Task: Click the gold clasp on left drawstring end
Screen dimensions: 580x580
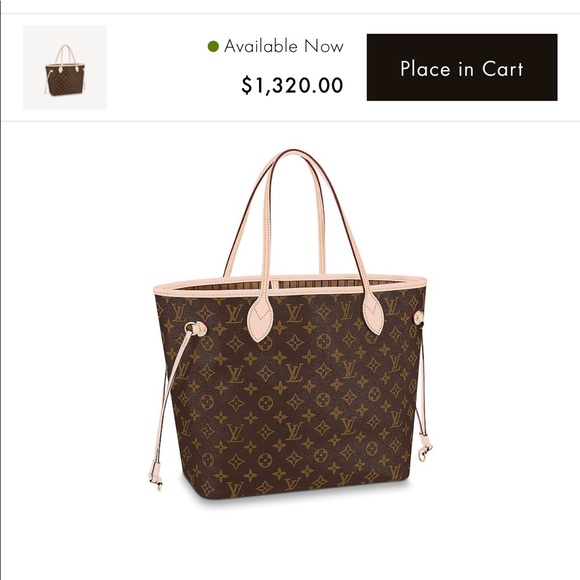Action: point(159,485)
